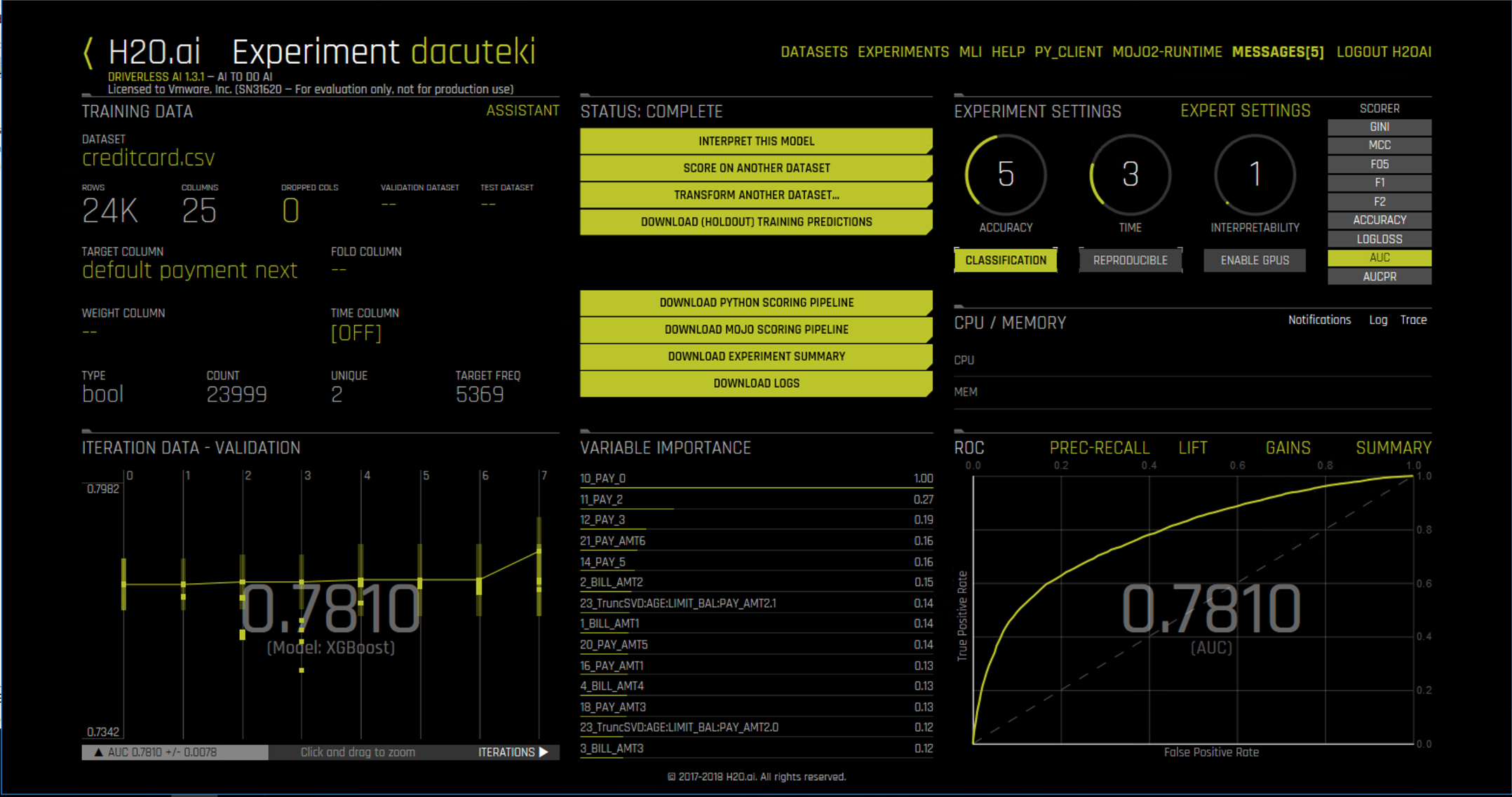The image size is (1512, 797).
Task: Toggle the Reproducible option
Action: coord(1130,260)
